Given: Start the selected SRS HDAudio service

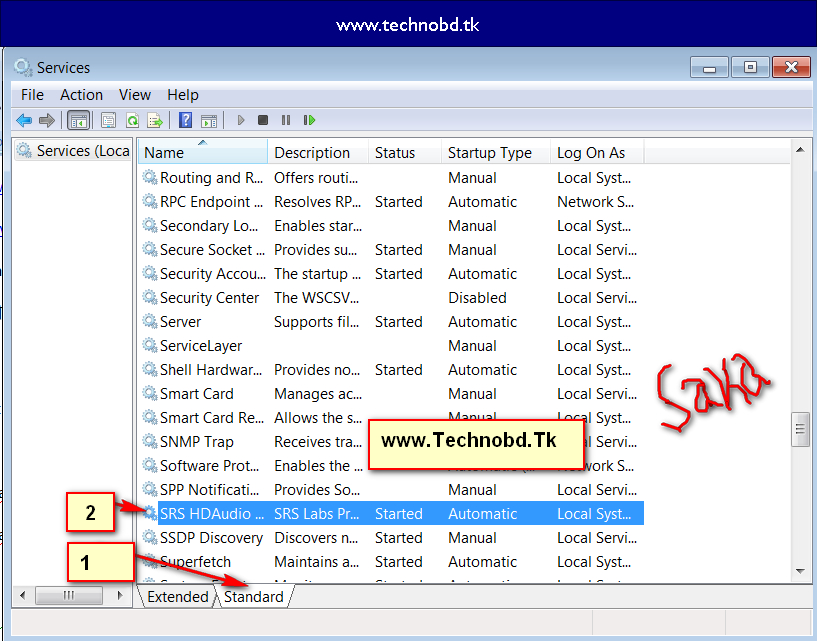Looking at the screenshot, I should 240,120.
